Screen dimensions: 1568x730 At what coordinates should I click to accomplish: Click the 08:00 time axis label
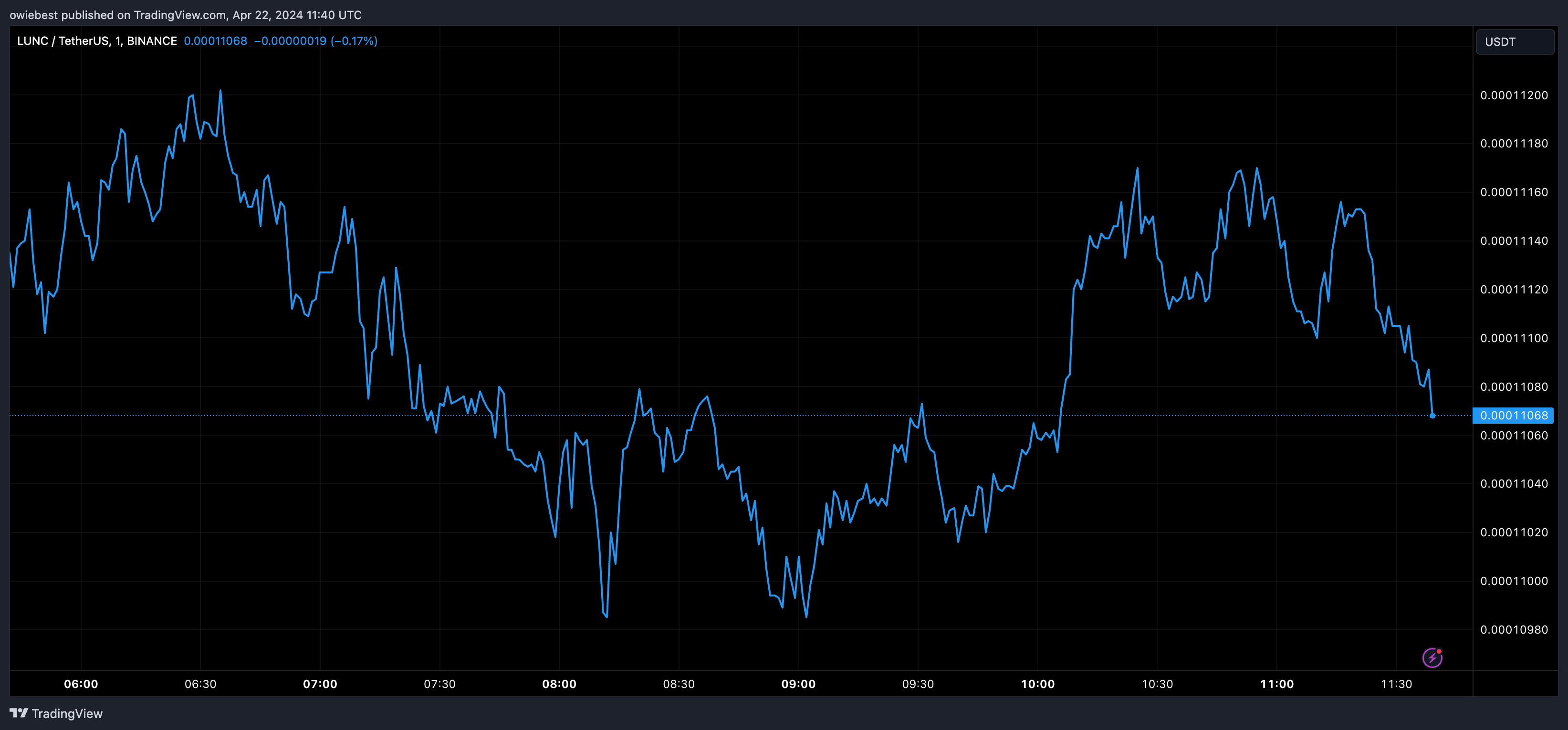click(x=559, y=684)
